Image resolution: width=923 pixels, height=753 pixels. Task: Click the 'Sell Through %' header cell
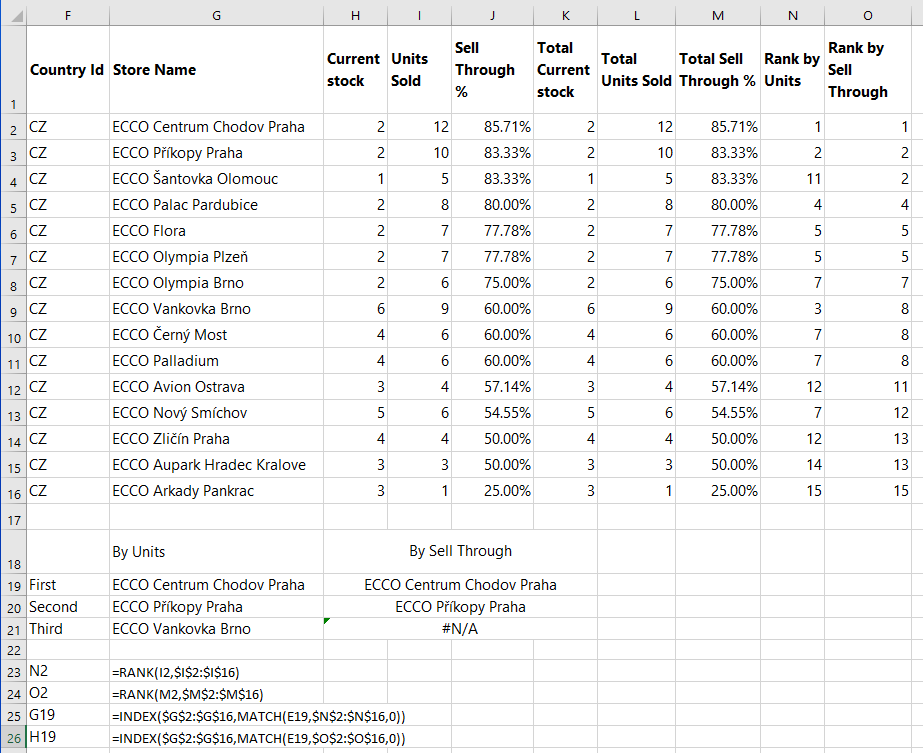coord(492,70)
